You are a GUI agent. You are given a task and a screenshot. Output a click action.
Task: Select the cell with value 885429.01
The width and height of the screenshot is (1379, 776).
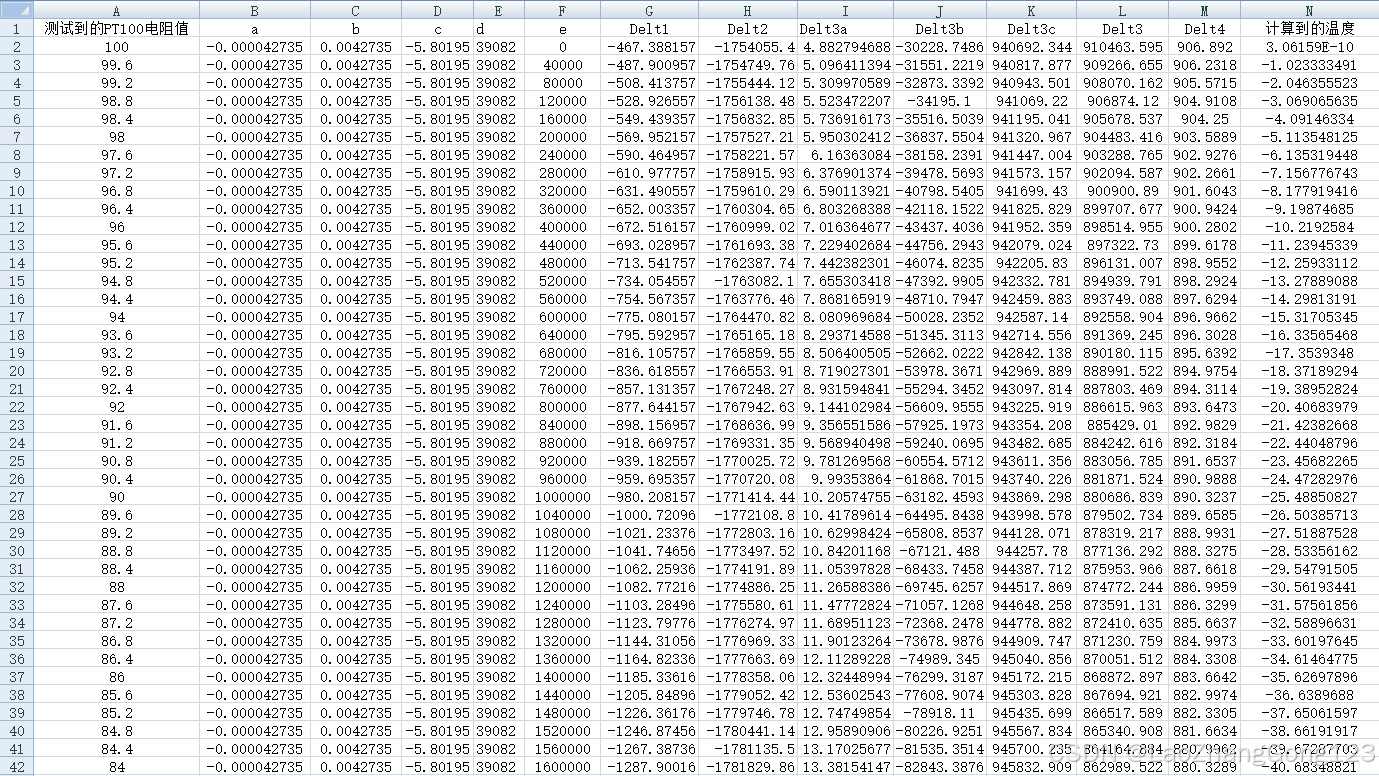pyautogui.click(x=1122, y=425)
